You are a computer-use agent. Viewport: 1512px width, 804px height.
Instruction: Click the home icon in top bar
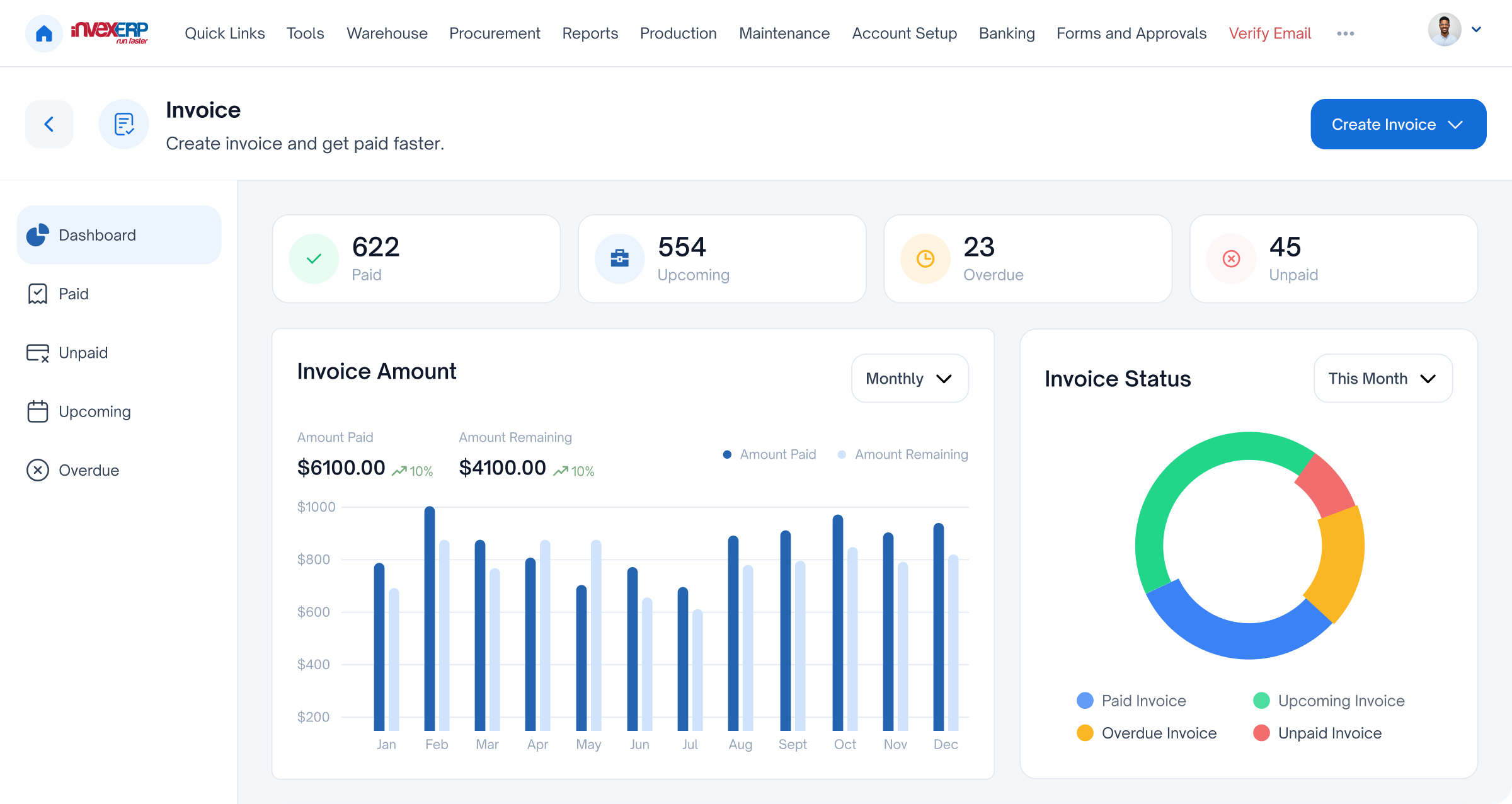(x=43, y=33)
